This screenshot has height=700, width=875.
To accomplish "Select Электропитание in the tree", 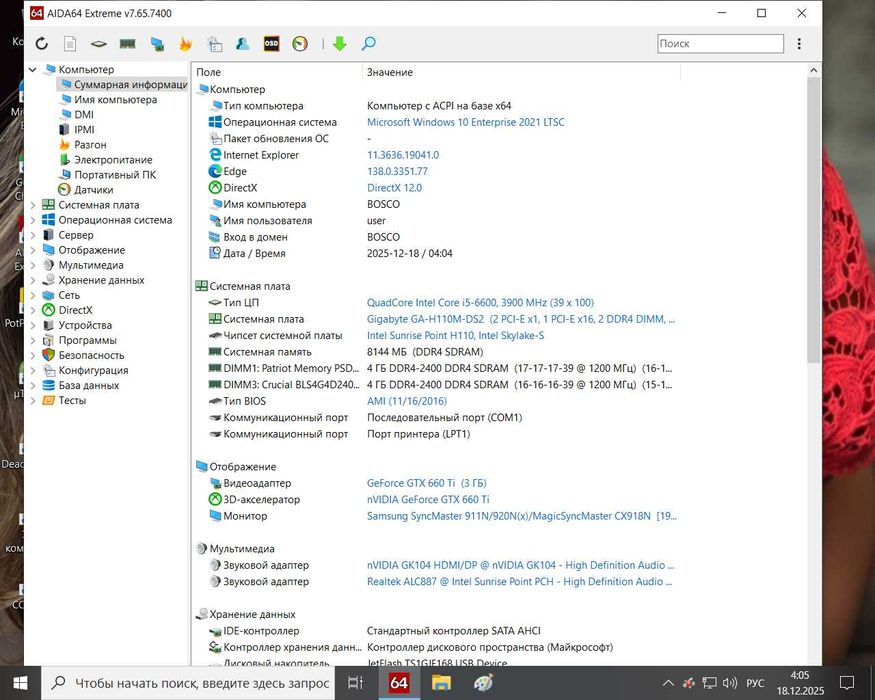I will [113, 160].
